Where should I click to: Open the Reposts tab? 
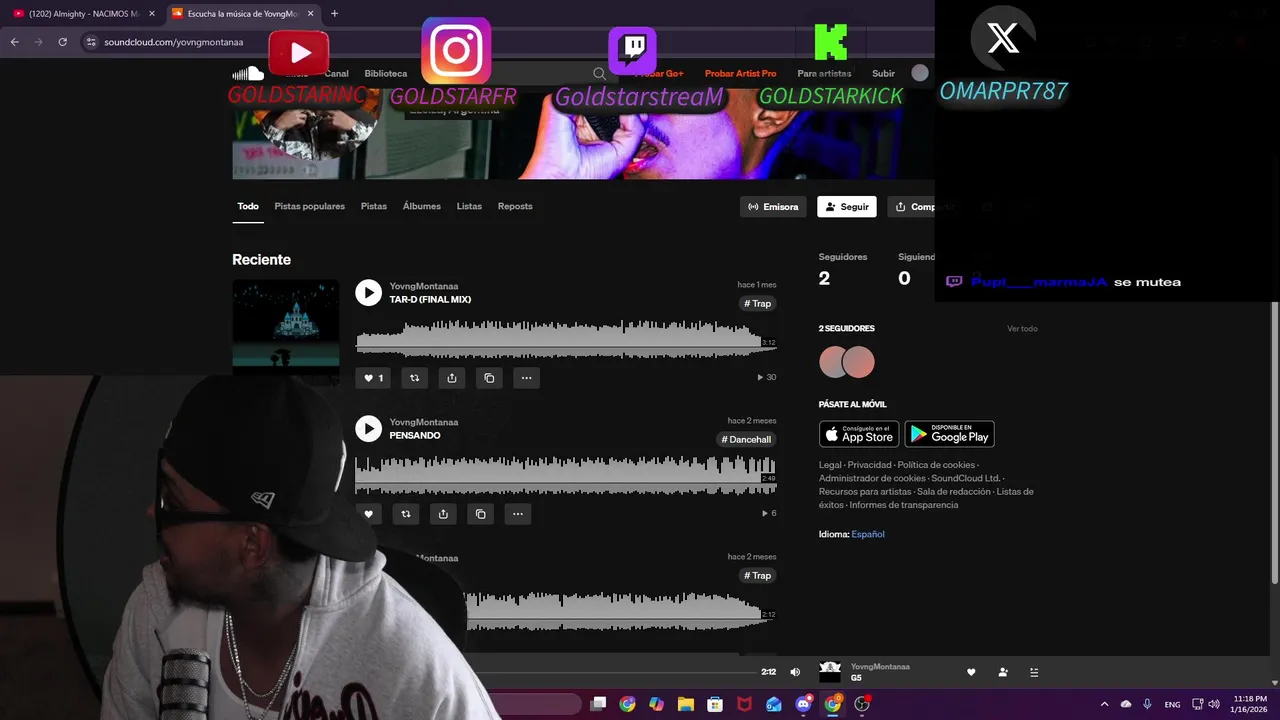(515, 206)
